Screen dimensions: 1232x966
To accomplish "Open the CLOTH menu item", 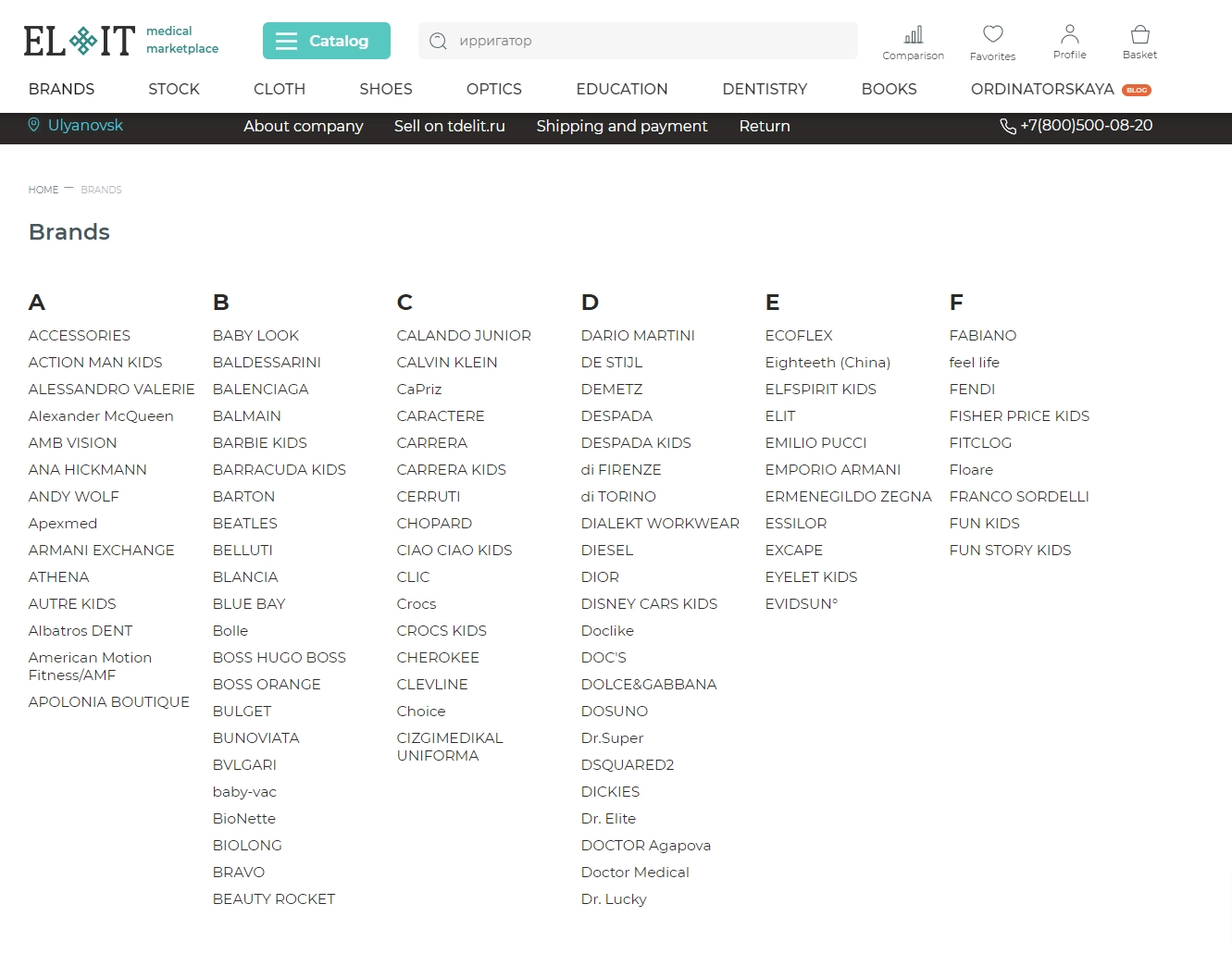I will coord(280,89).
